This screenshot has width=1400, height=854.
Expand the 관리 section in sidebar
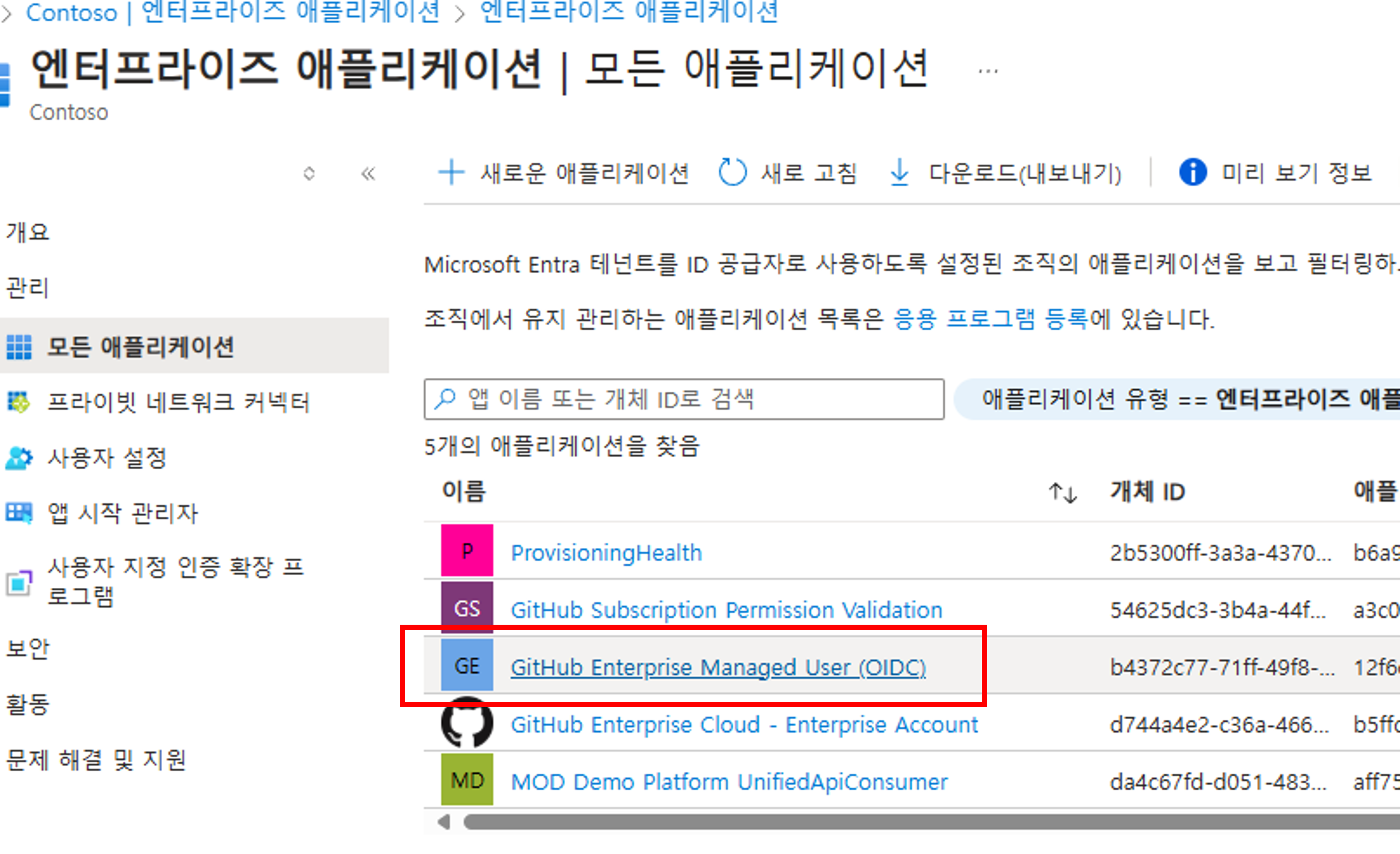pos(27,287)
